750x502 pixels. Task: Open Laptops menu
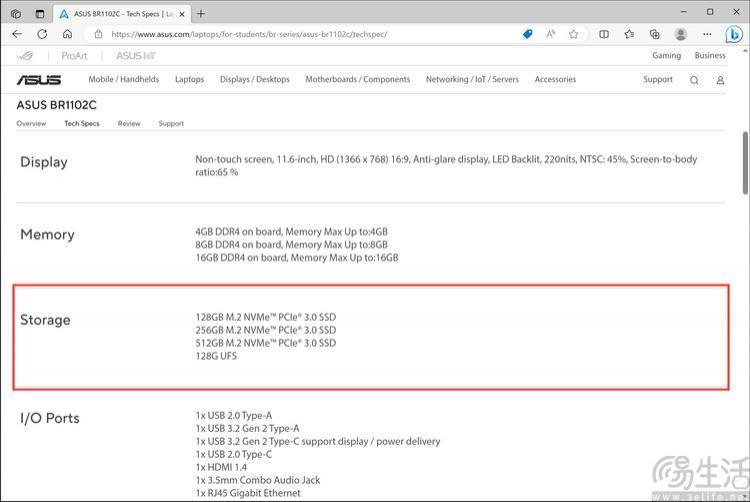(189, 79)
